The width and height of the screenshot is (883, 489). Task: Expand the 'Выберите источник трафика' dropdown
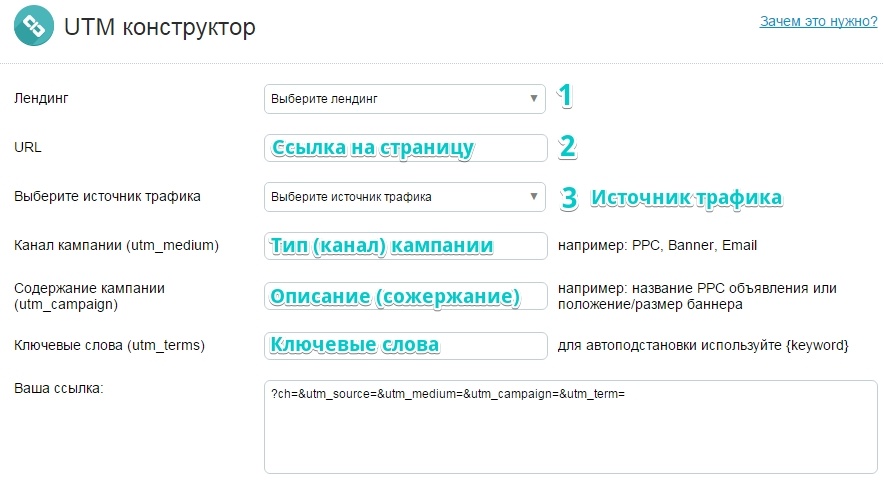pyautogui.click(x=405, y=197)
